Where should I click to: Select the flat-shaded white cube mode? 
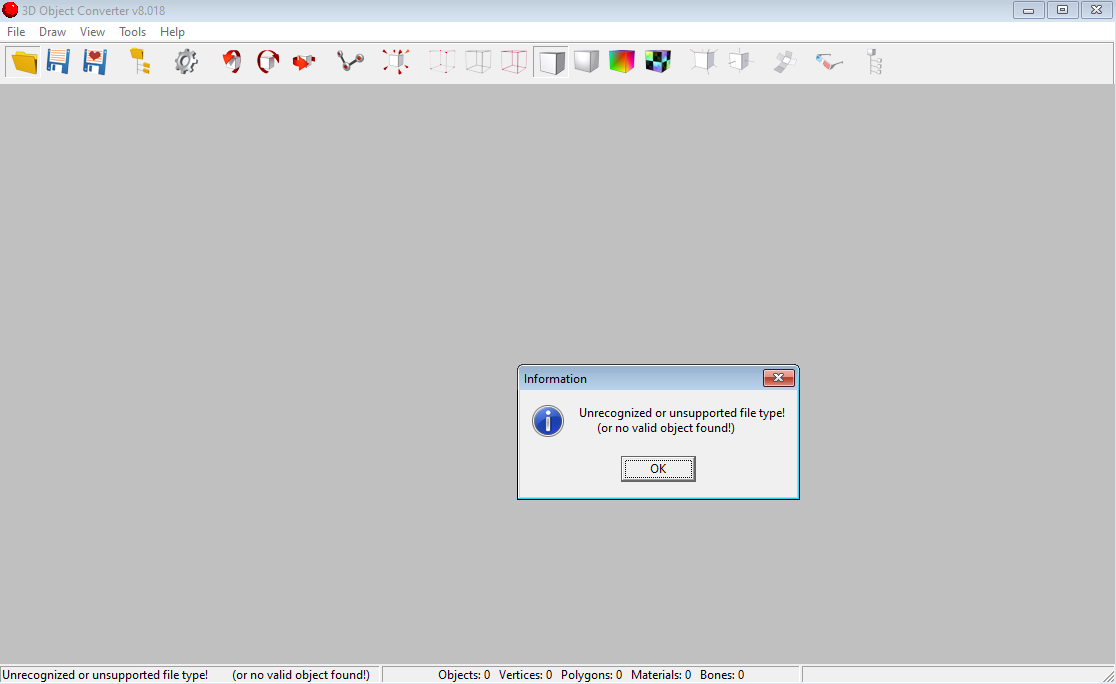(x=551, y=62)
